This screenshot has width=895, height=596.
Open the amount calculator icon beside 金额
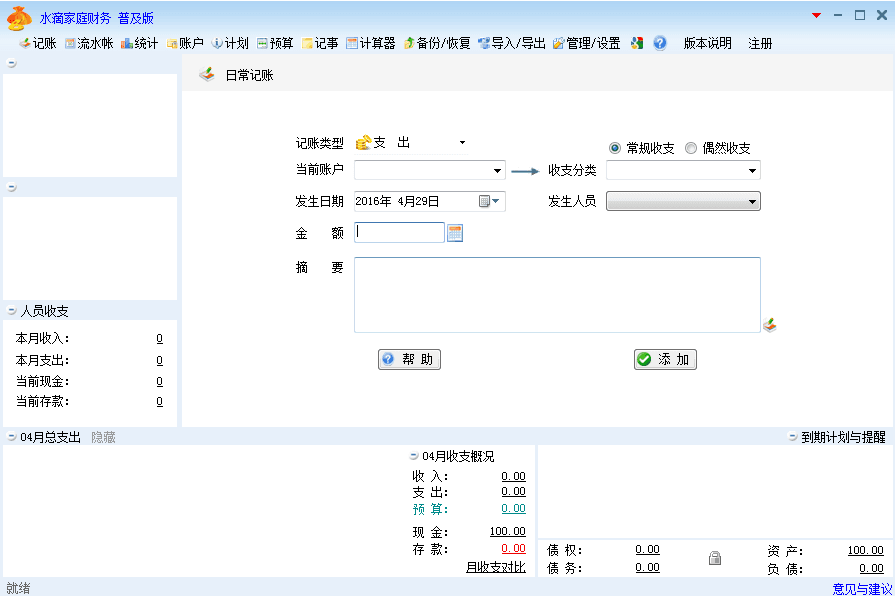455,233
